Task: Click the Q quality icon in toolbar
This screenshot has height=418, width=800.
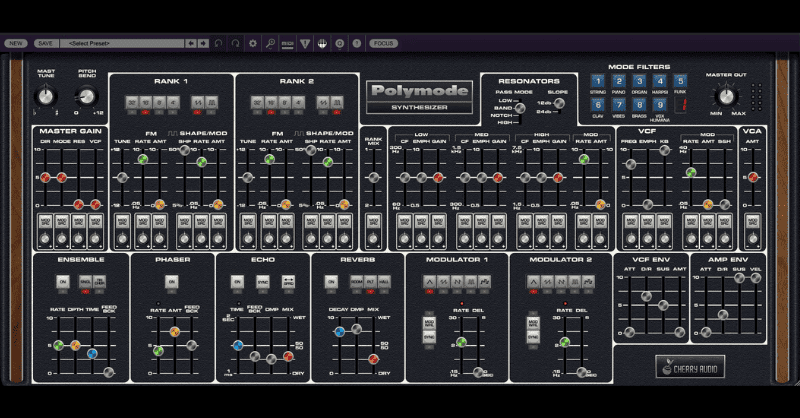Action: pos(340,43)
